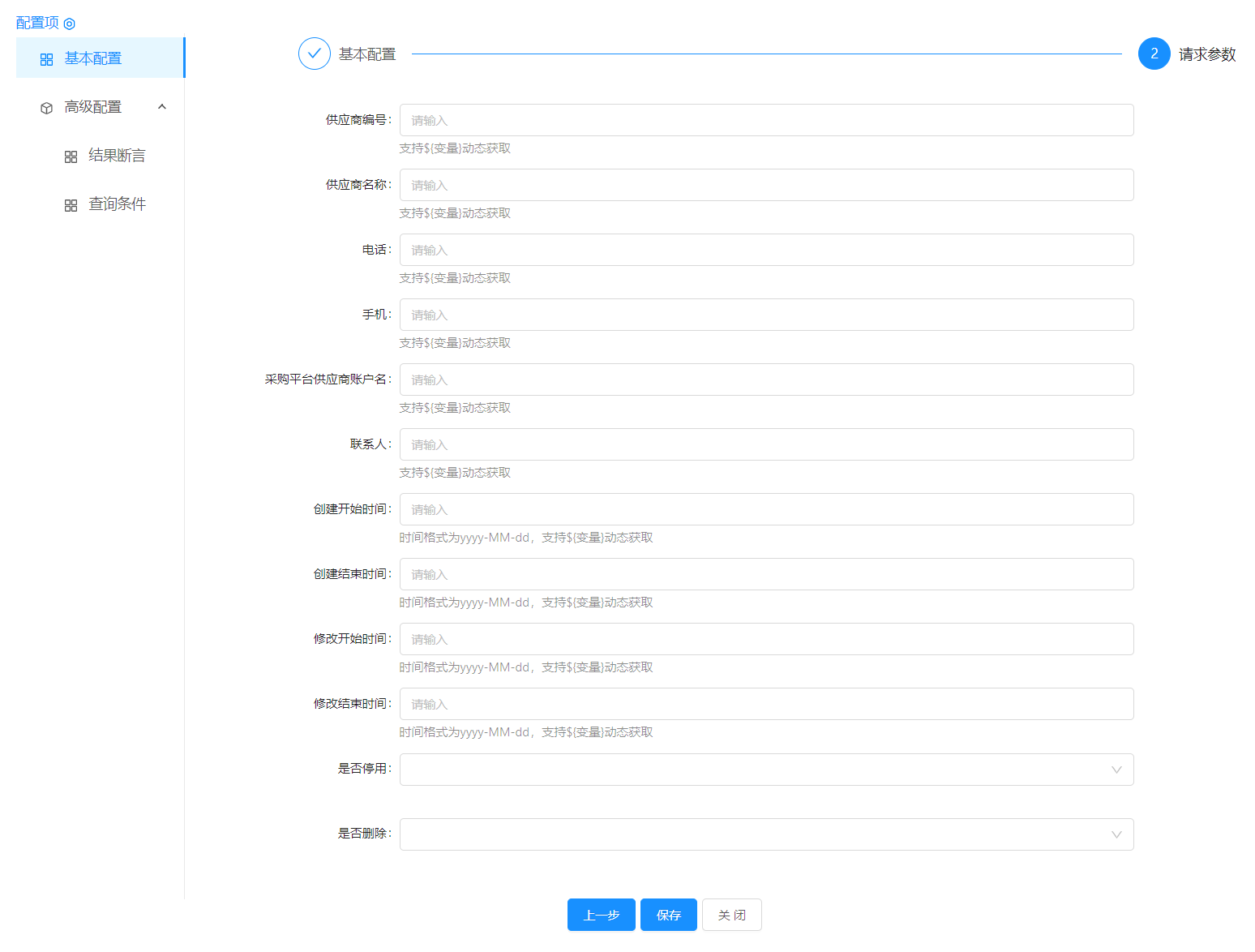The height and width of the screenshot is (952, 1255).
Task: Click the 创建开始时间 input field
Action: [766, 509]
